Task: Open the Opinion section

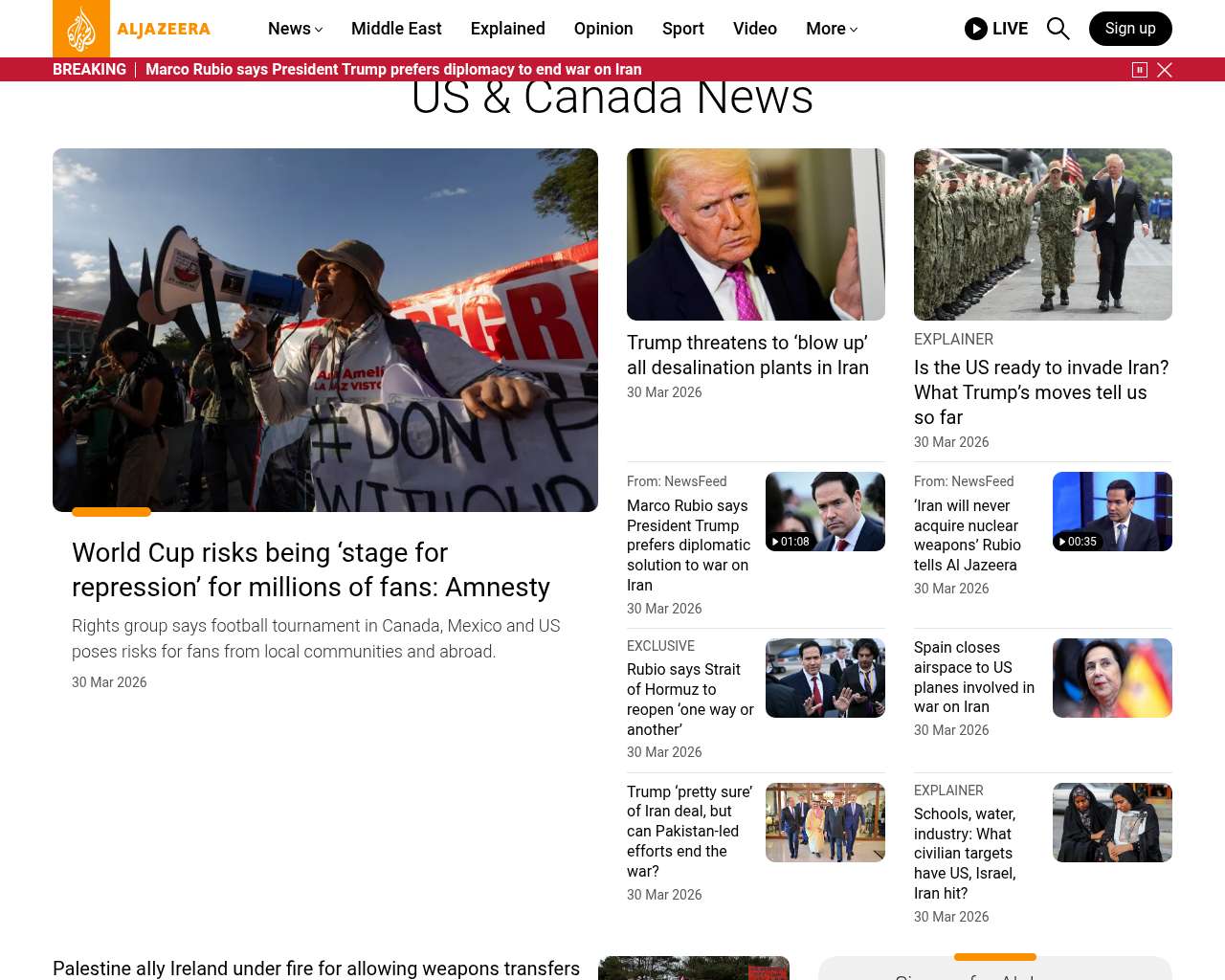Action: tap(604, 29)
